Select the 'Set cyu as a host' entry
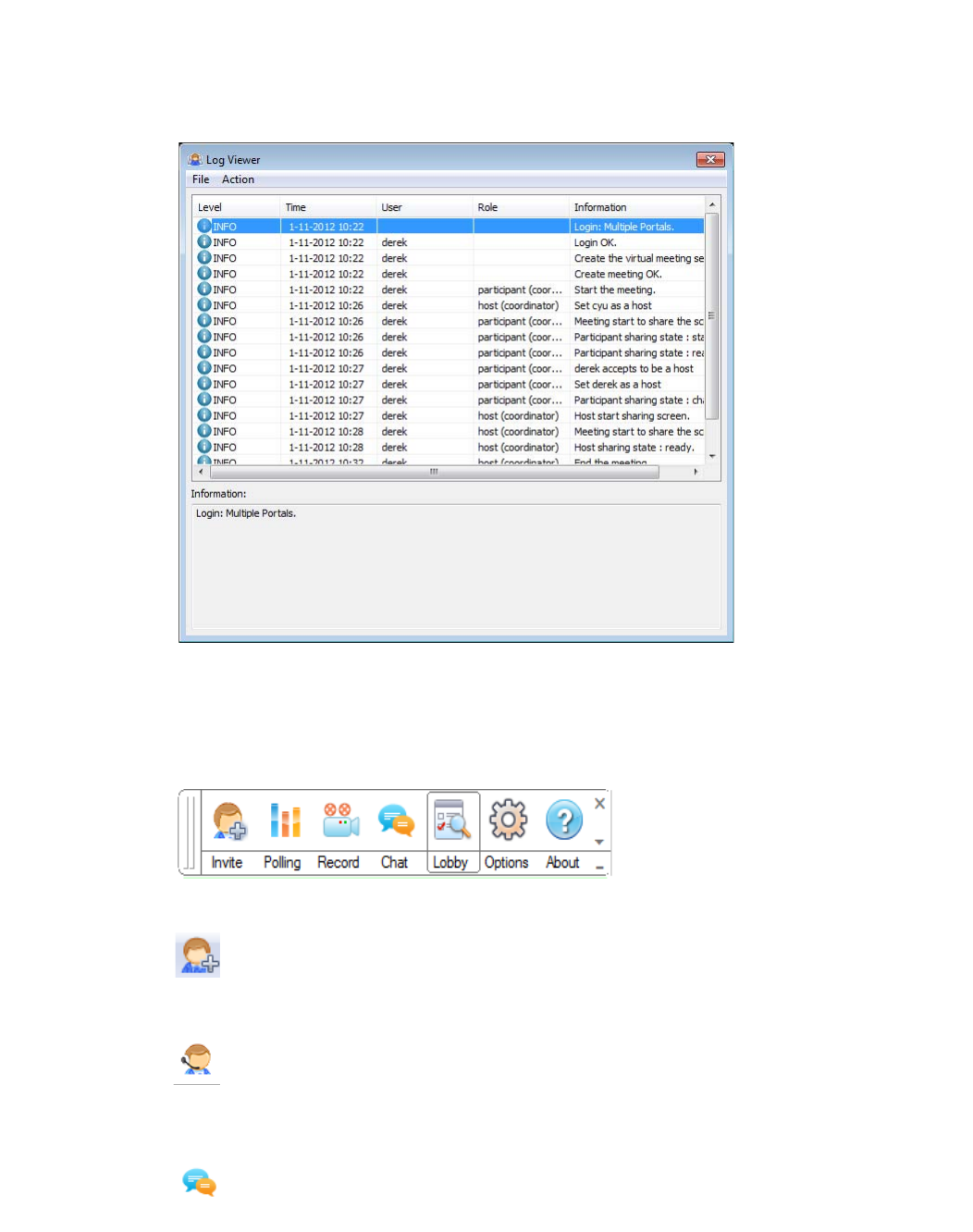Screen dimensions: 973x1232 (x=449, y=305)
